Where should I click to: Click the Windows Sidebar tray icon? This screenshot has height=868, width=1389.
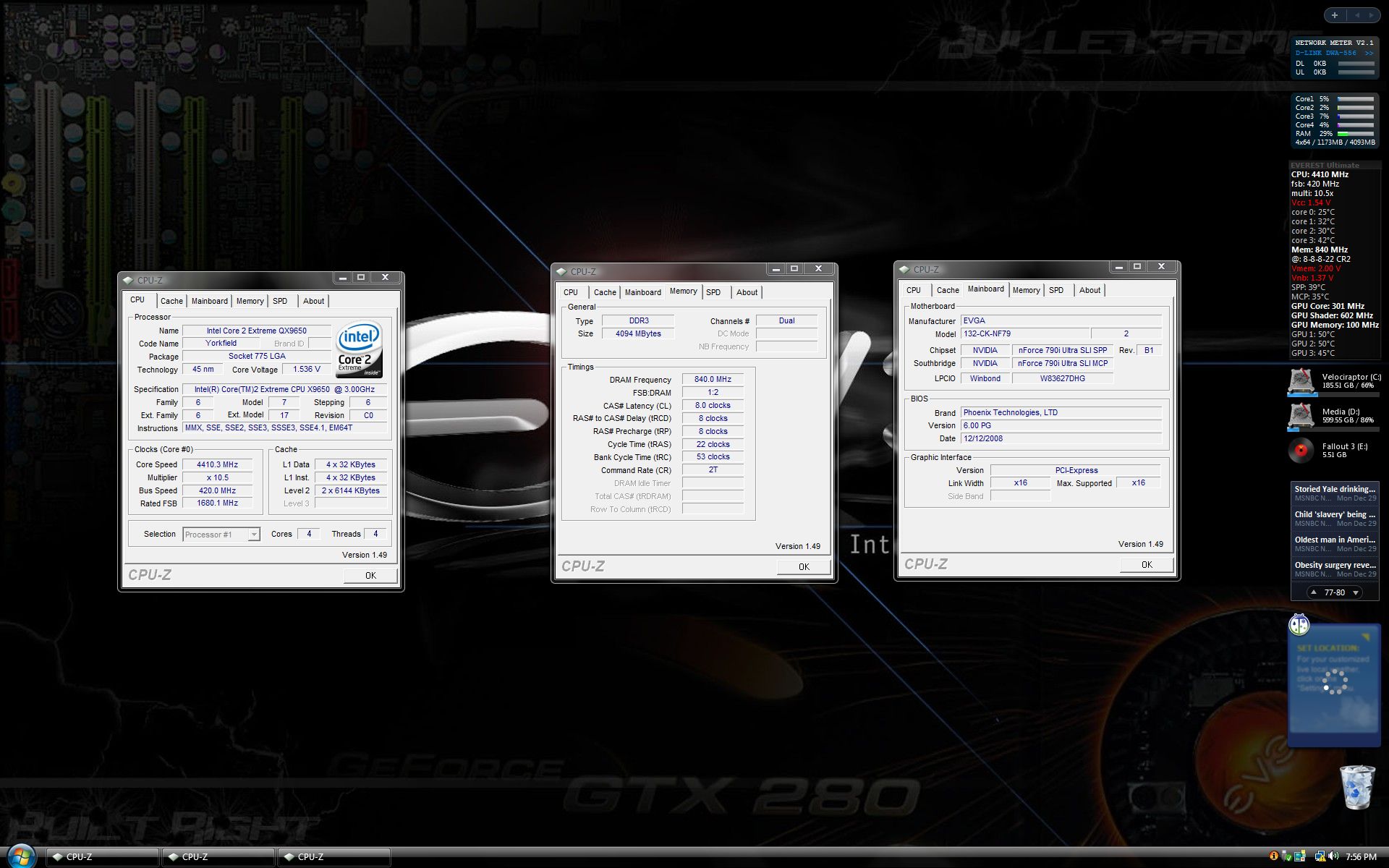1300,856
